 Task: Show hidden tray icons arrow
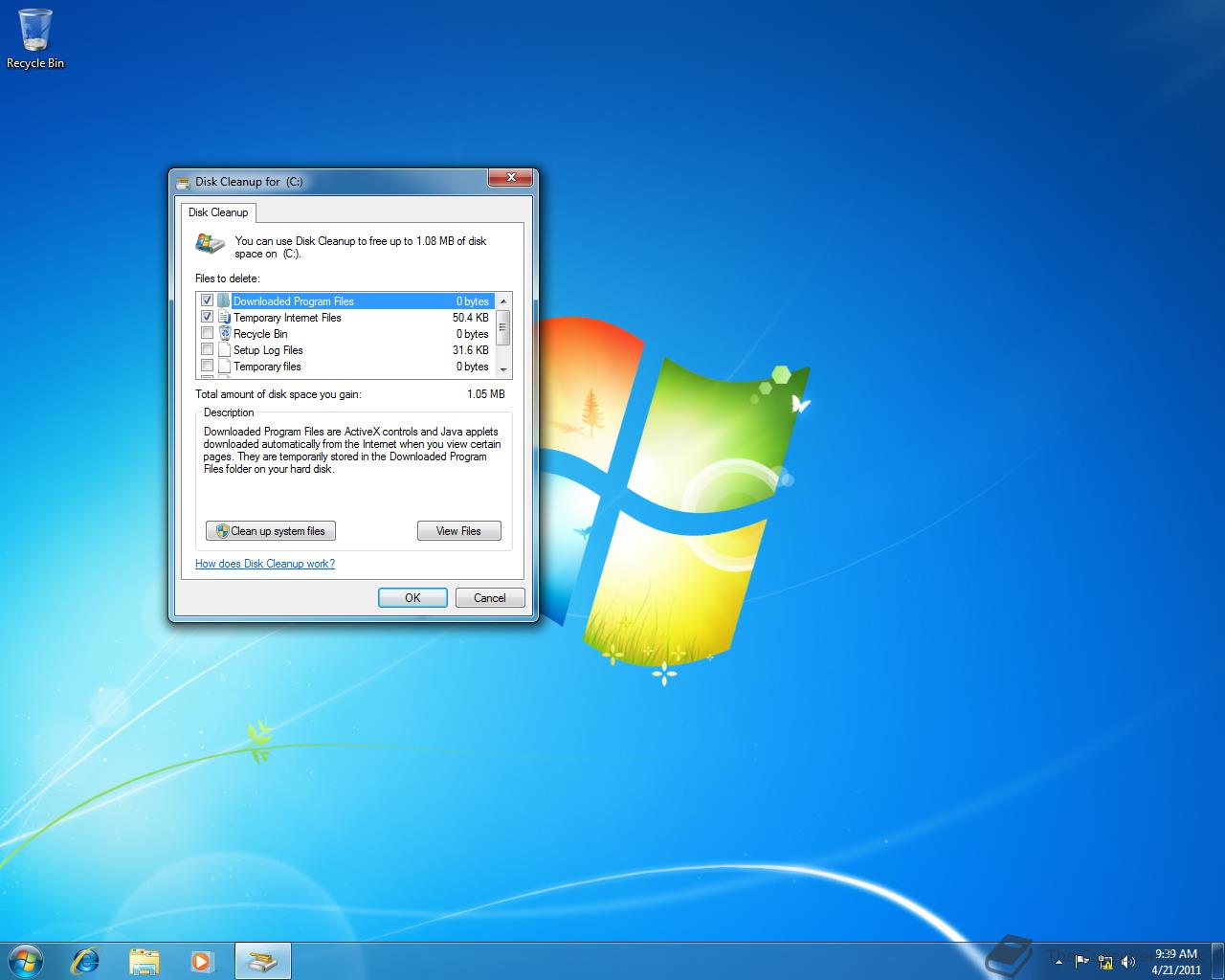pyautogui.click(x=1058, y=961)
